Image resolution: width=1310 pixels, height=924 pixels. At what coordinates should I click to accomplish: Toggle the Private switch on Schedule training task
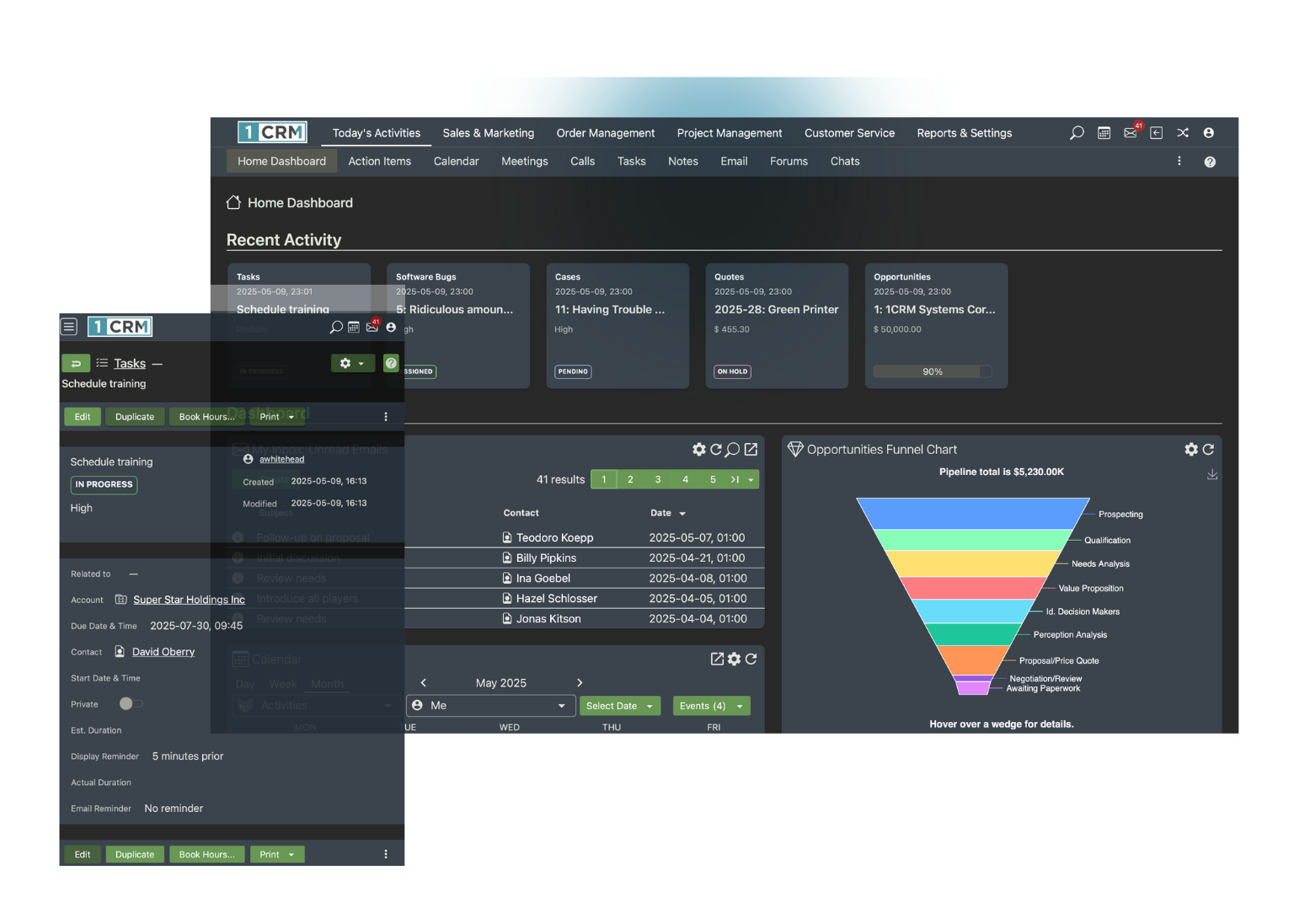pyautogui.click(x=129, y=703)
